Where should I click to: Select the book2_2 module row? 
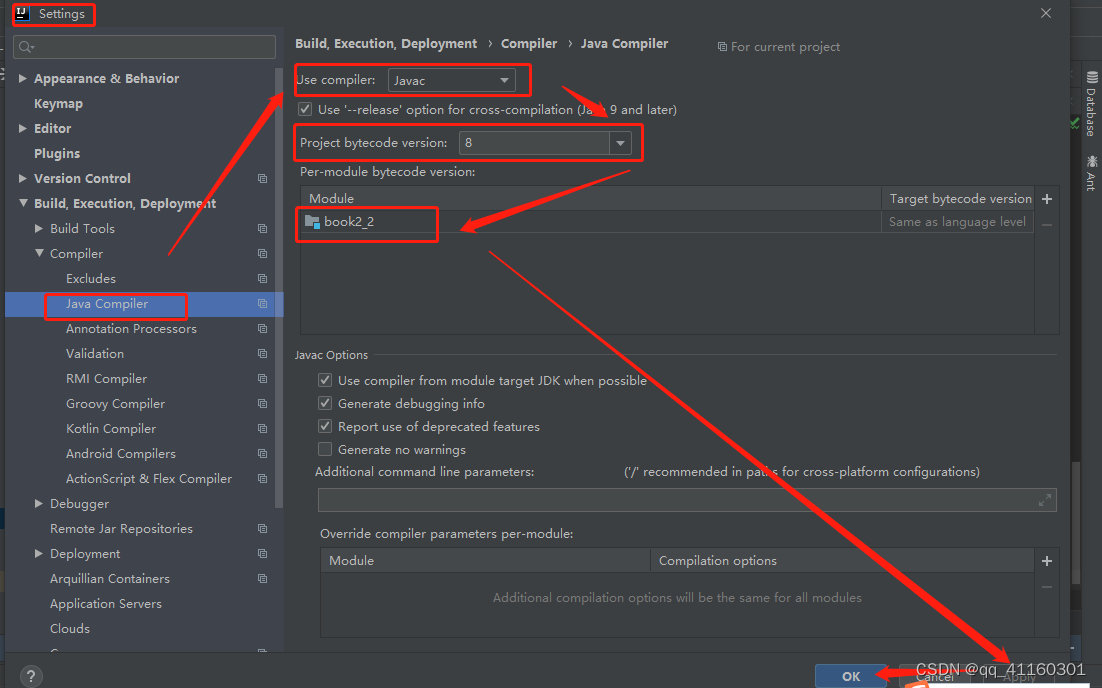pos(667,222)
